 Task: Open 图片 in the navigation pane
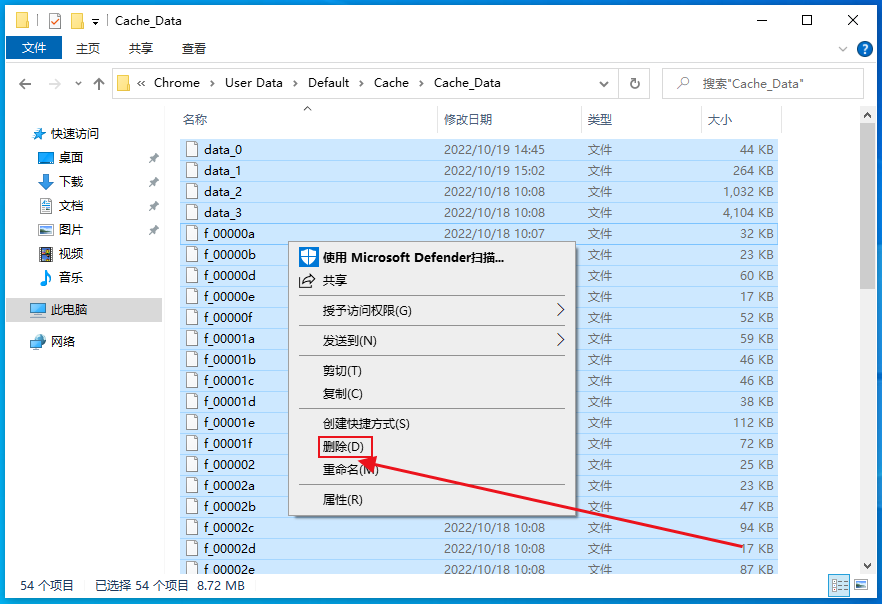click(71, 230)
